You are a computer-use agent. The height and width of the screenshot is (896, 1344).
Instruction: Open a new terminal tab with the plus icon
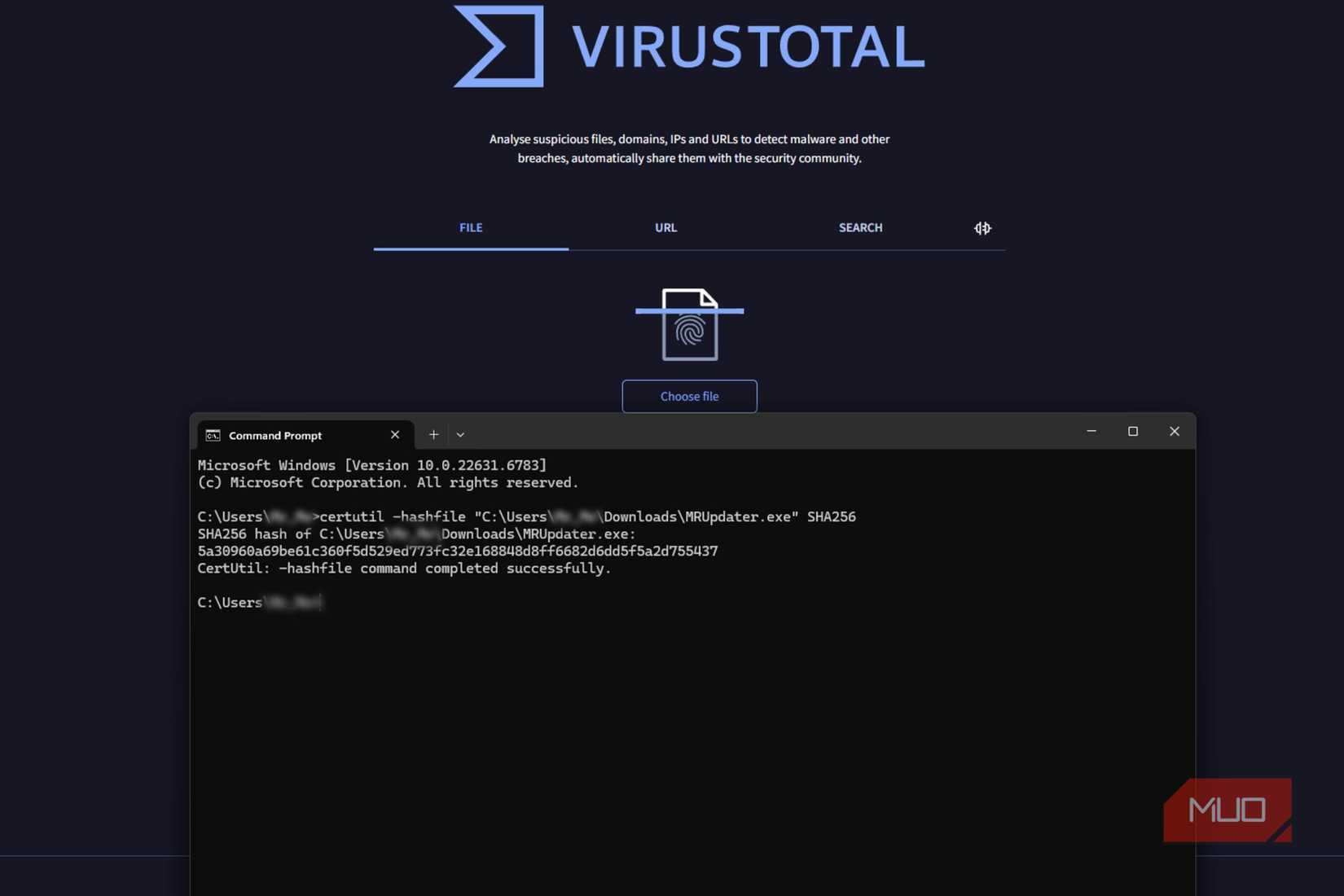[x=433, y=434]
